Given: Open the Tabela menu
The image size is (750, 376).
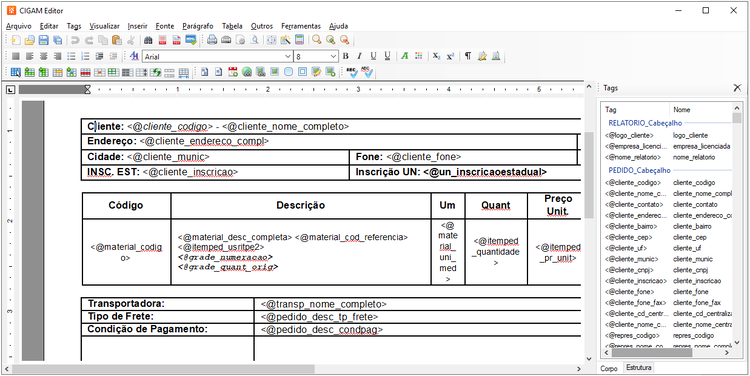Looking at the screenshot, I should tap(232, 26).
